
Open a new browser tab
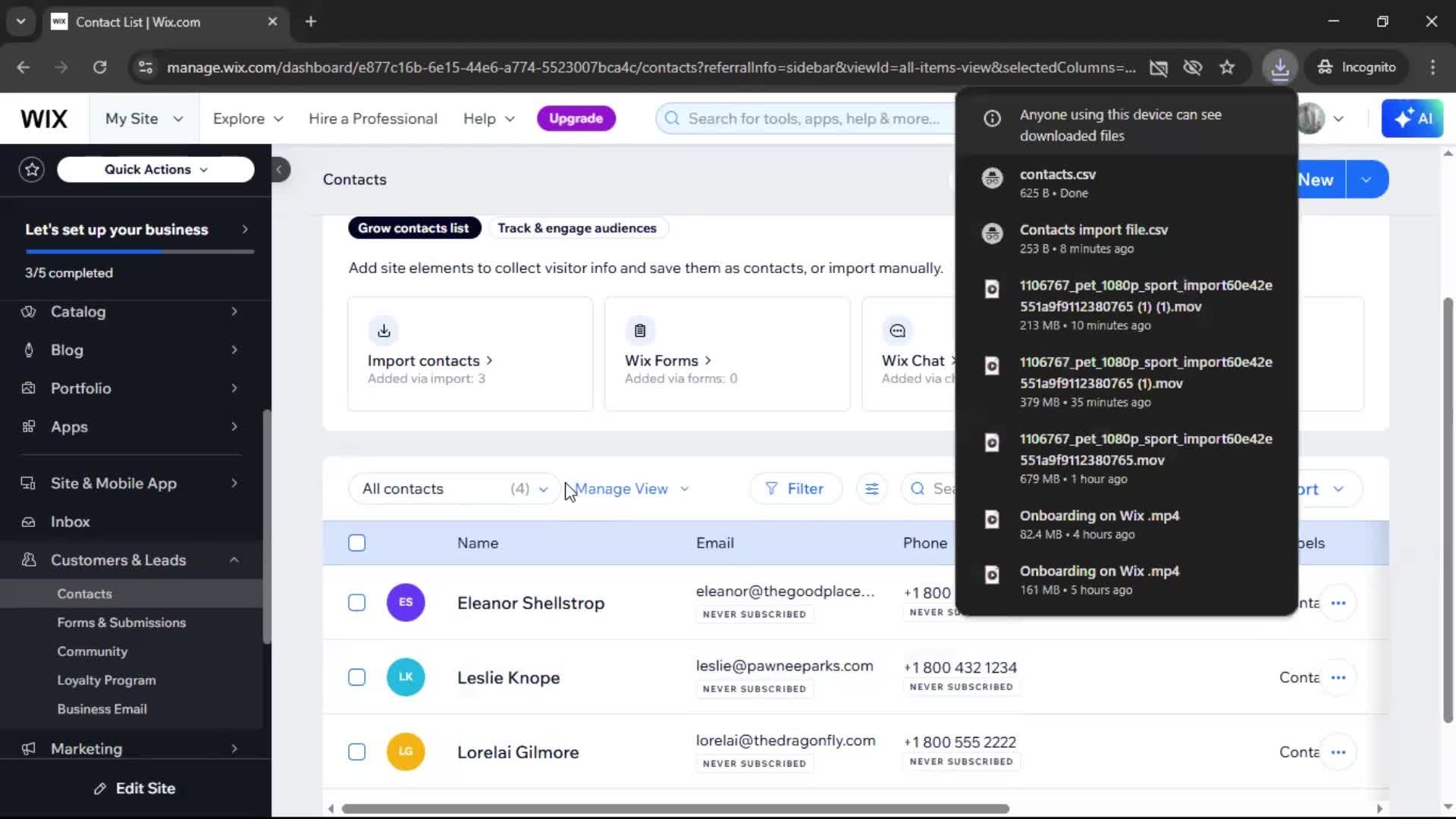[x=311, y=22]
